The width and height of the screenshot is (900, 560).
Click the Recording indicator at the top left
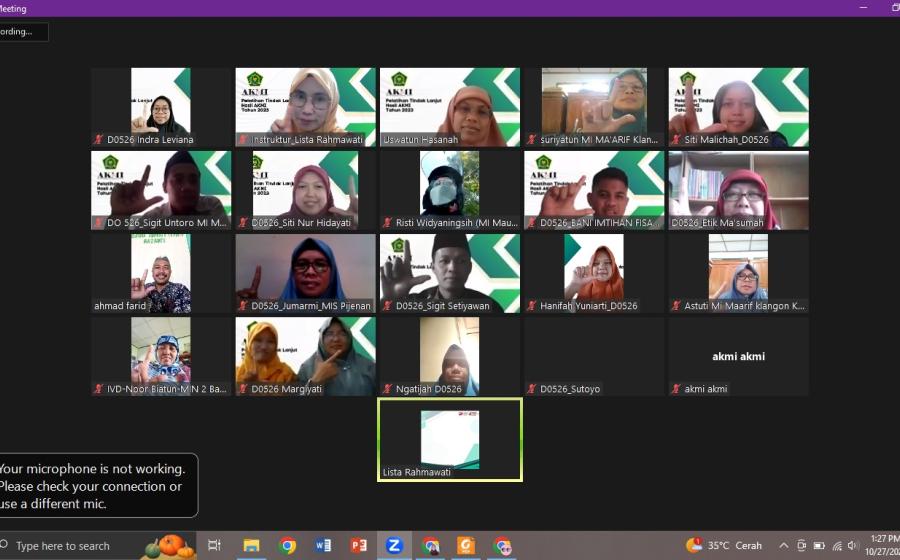(x=20, y=31)
